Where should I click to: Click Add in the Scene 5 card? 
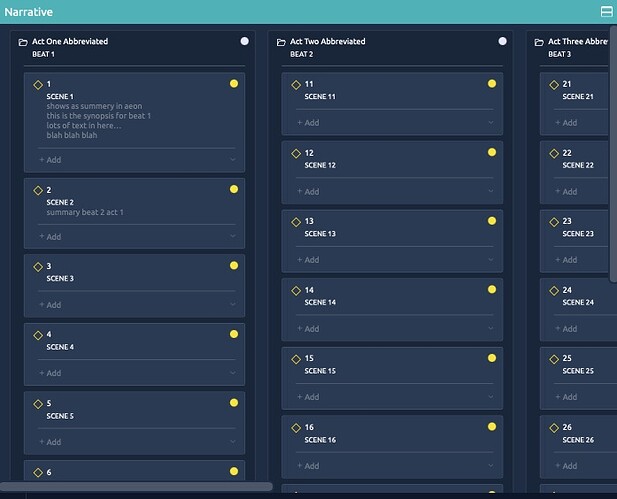[x=51, y=442]
